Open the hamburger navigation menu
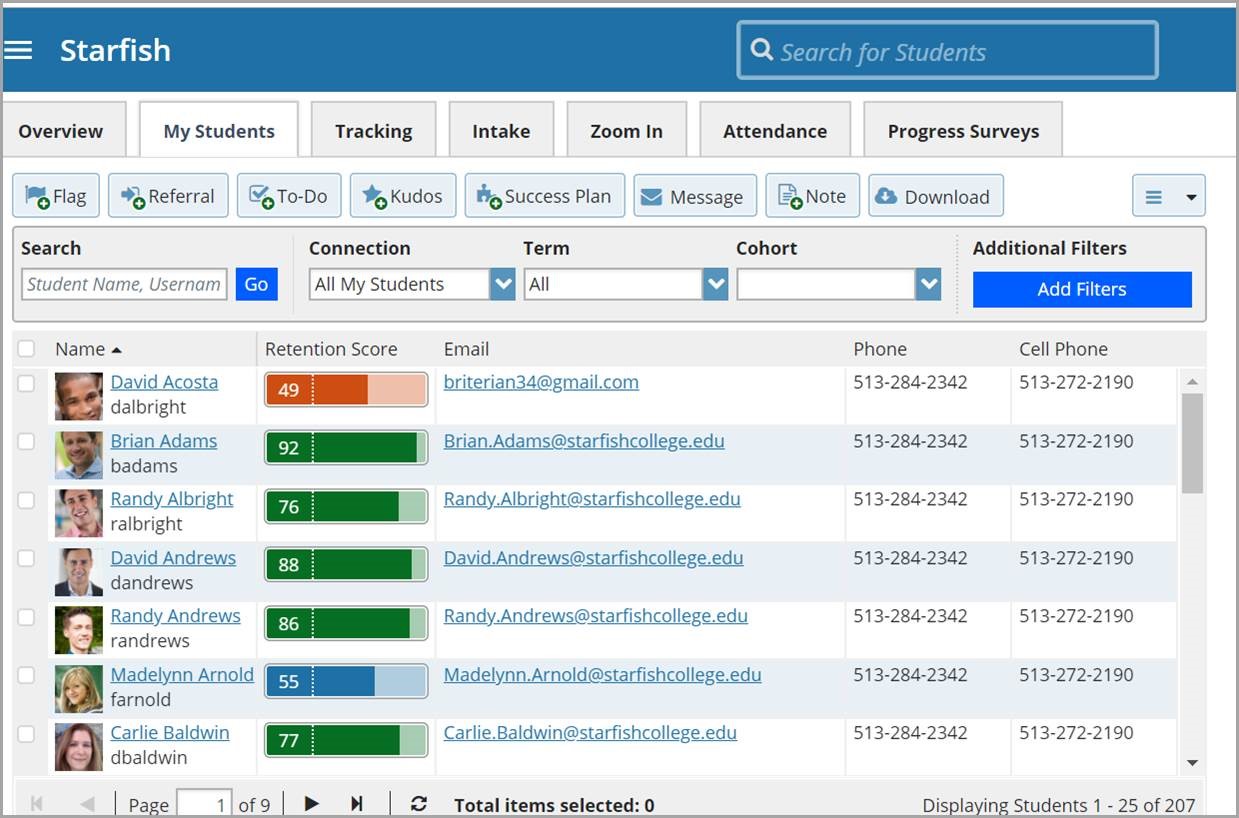1239x818 pixels. [19, 51]
